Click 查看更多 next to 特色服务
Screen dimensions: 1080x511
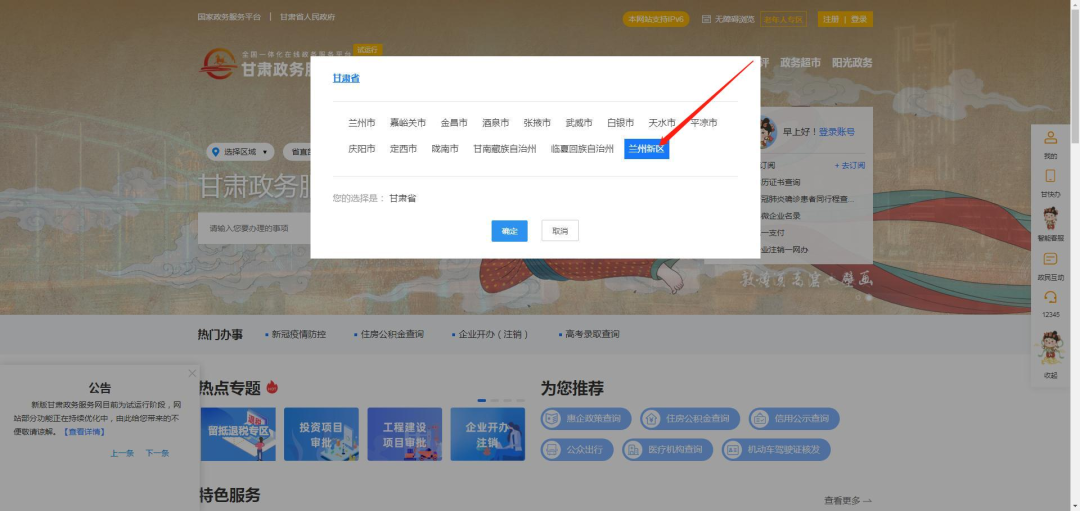pyautogui.click(x=848, y=501)
